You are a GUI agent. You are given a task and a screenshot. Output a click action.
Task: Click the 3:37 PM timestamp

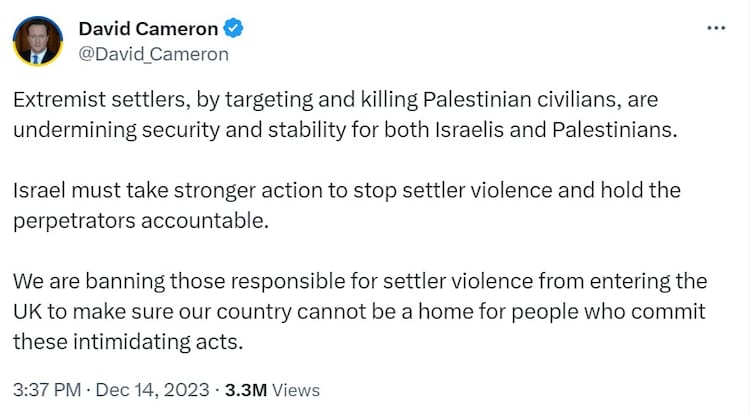coord(46,390)
